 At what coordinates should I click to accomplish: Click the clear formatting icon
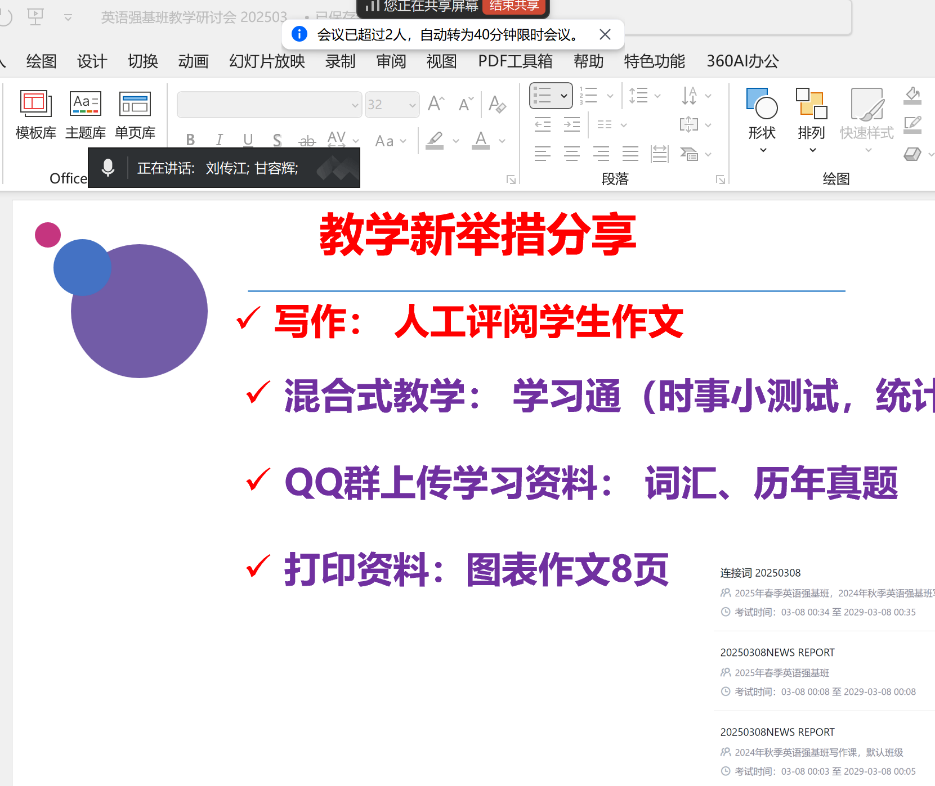[x=497, y=104]
